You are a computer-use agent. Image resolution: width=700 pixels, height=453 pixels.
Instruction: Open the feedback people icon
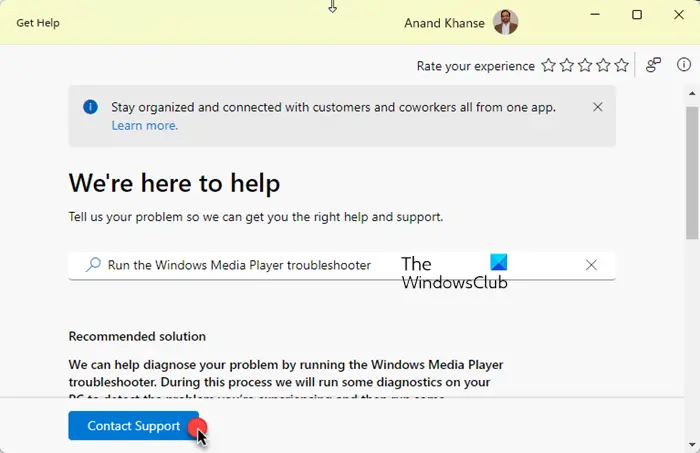[x=653, y=65]
